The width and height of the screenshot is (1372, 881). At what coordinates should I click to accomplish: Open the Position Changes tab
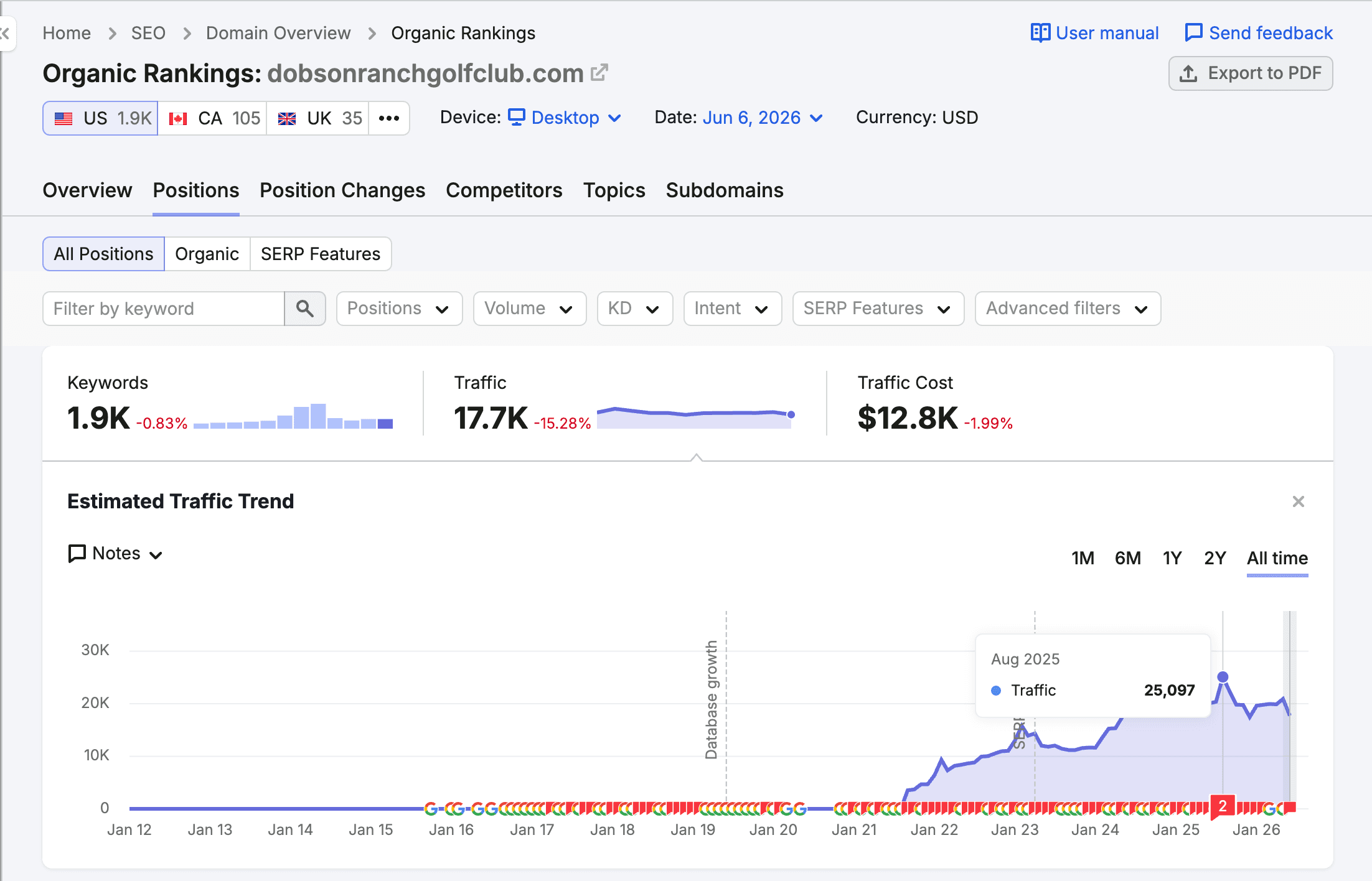point(342,190)
